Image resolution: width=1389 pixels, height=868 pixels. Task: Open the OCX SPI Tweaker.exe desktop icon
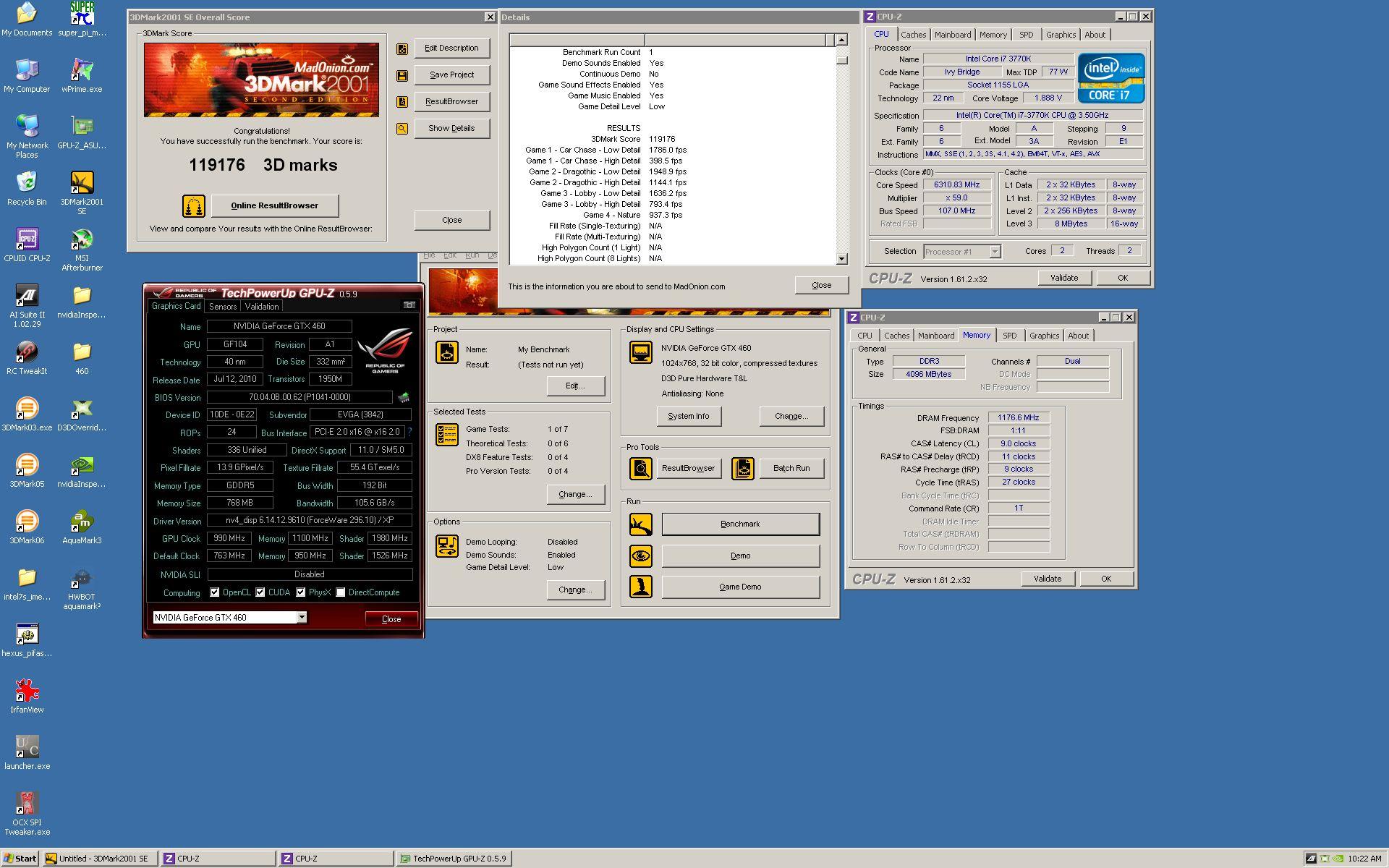point(27,813)
